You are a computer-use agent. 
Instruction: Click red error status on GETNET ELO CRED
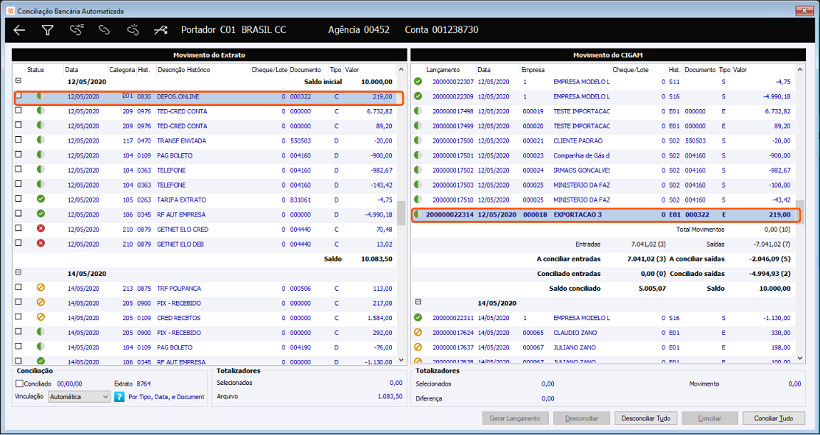40,228
